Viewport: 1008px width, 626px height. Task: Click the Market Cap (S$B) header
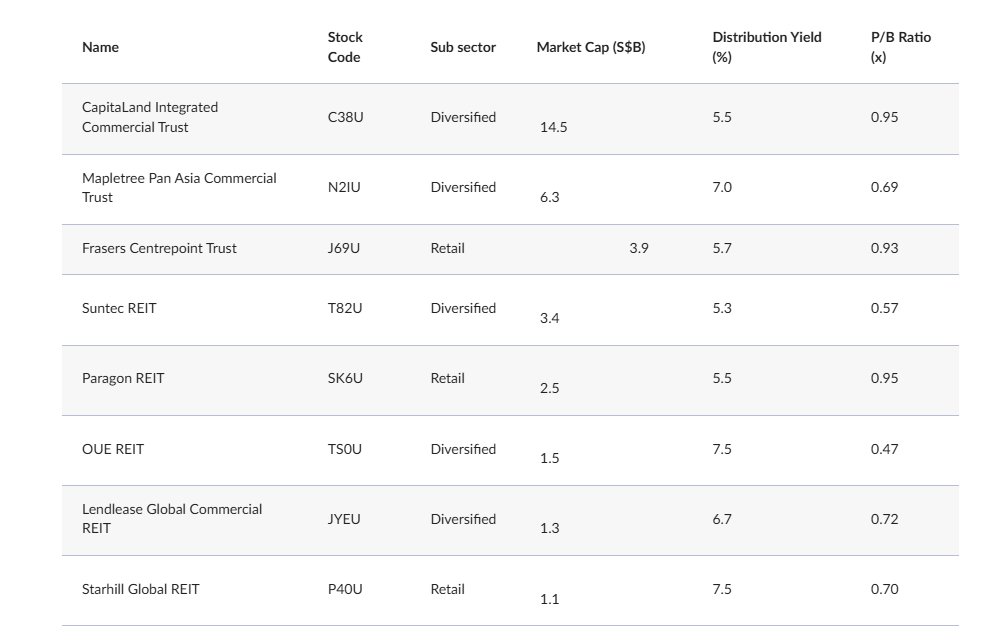pyautogui.click(x=590, y=47)
